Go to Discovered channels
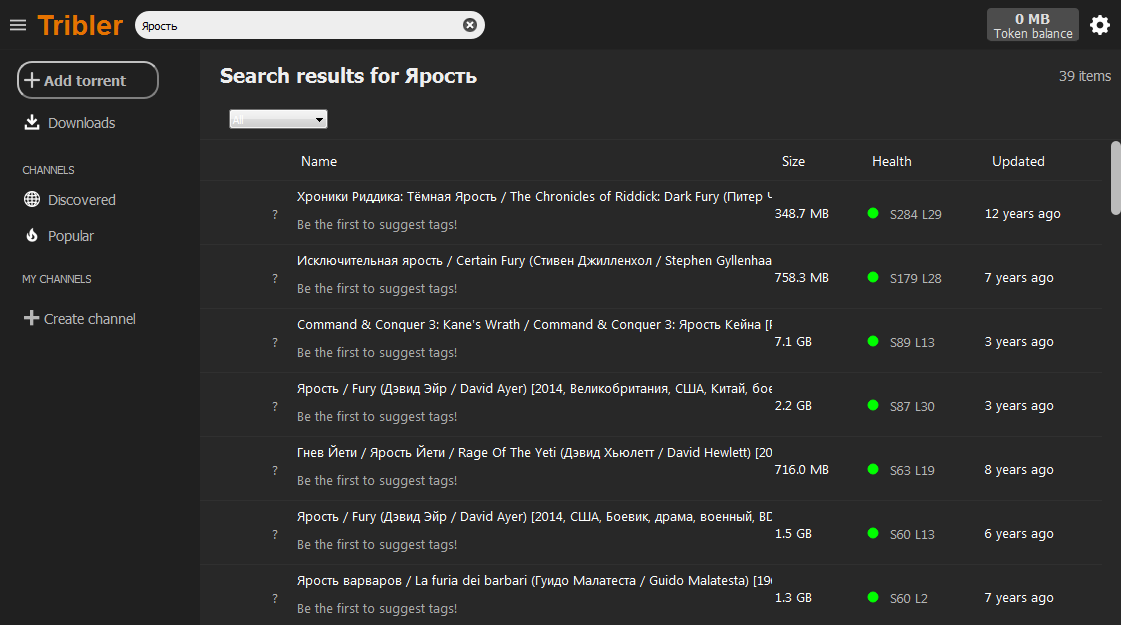The width and height of the screenshot is (1121, 625). pos(82,200)
